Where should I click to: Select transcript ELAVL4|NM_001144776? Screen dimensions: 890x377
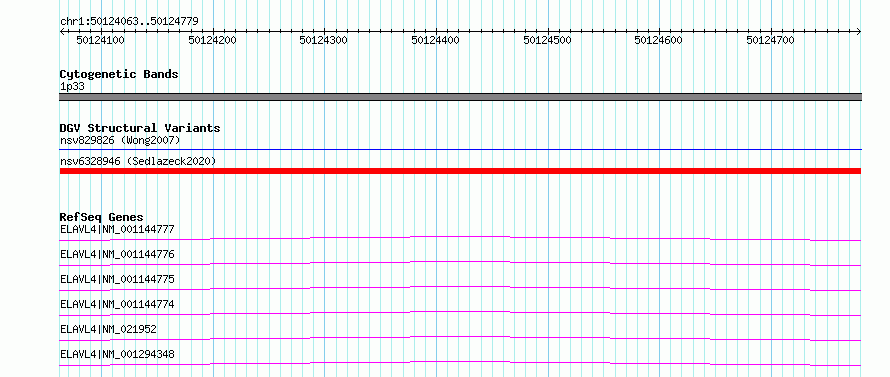click(x=117, y=254)
